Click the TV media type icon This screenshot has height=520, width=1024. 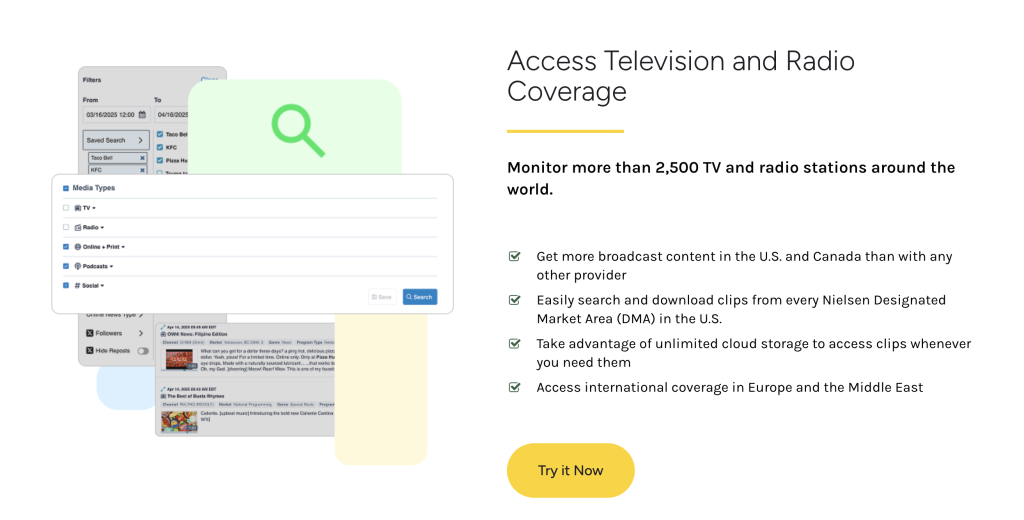(x=78, y=208)
